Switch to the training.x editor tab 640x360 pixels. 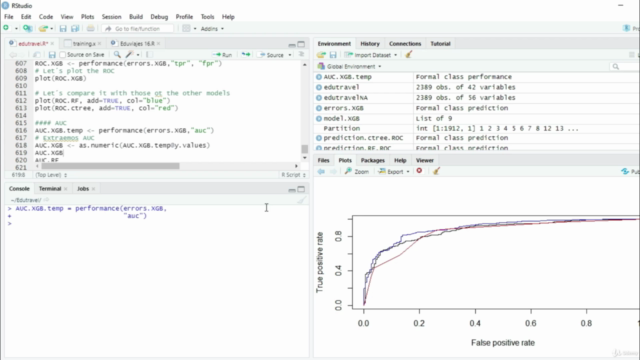[x=84, y=44]
